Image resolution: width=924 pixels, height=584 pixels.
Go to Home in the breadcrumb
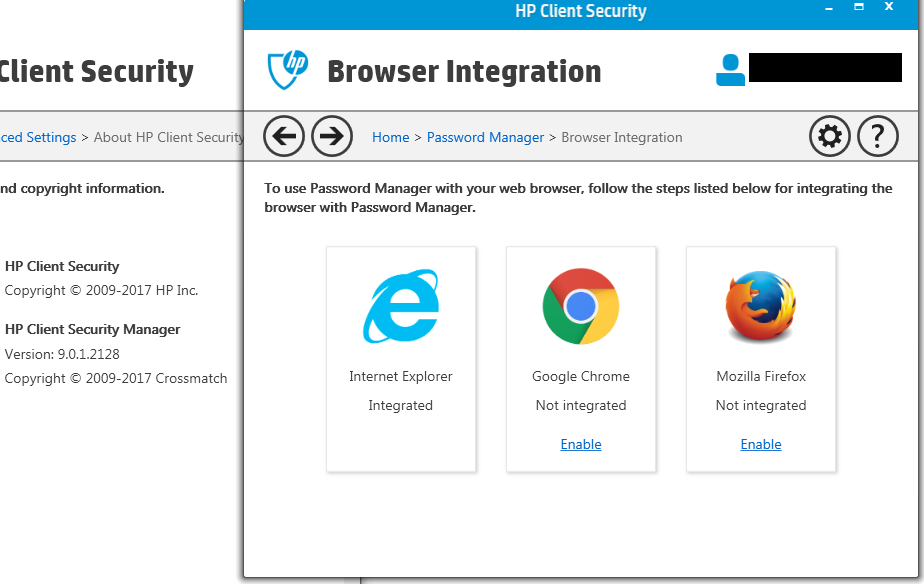click(390, 137)
